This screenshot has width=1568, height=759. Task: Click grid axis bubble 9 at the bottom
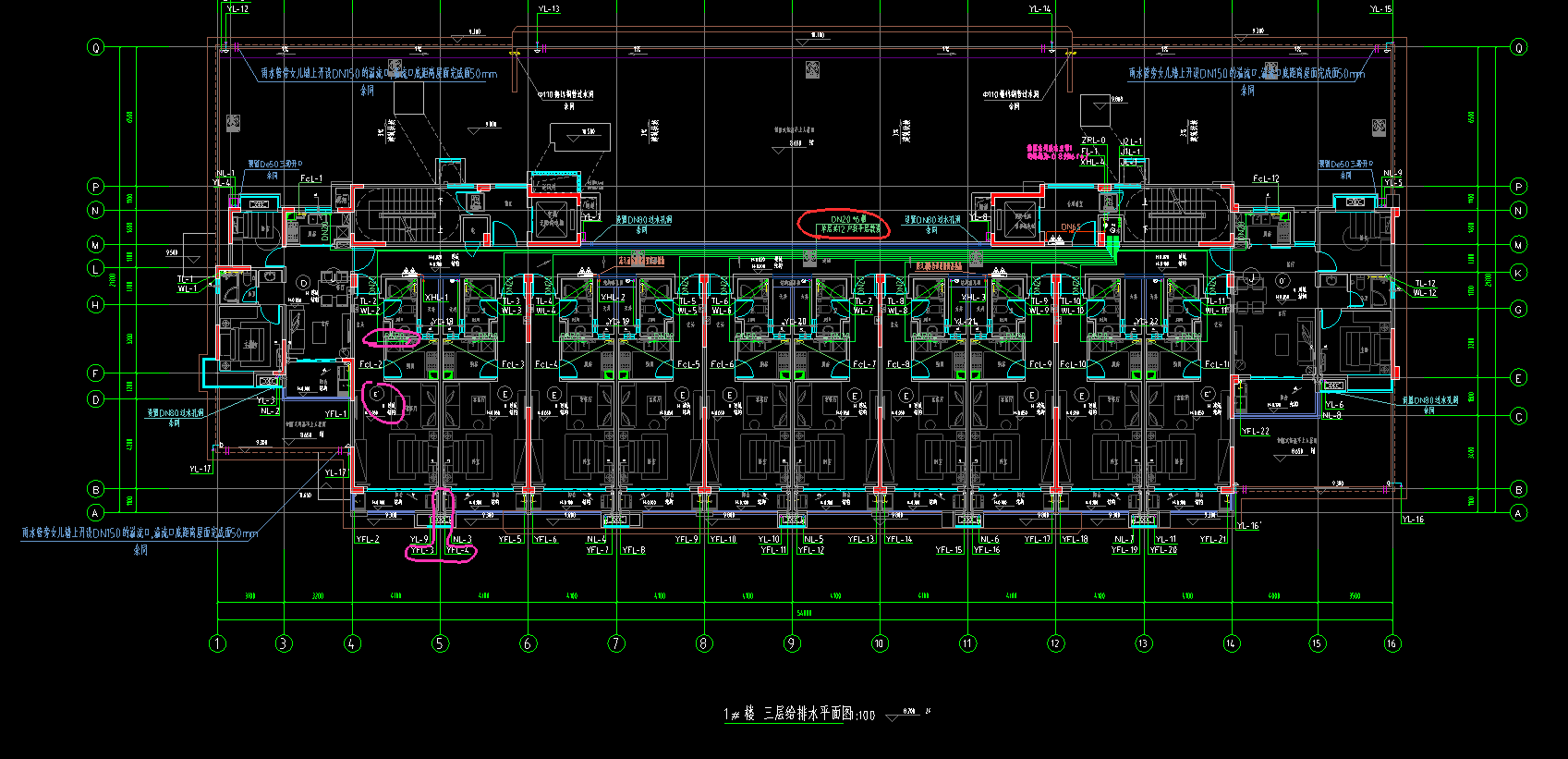point(792,643)
